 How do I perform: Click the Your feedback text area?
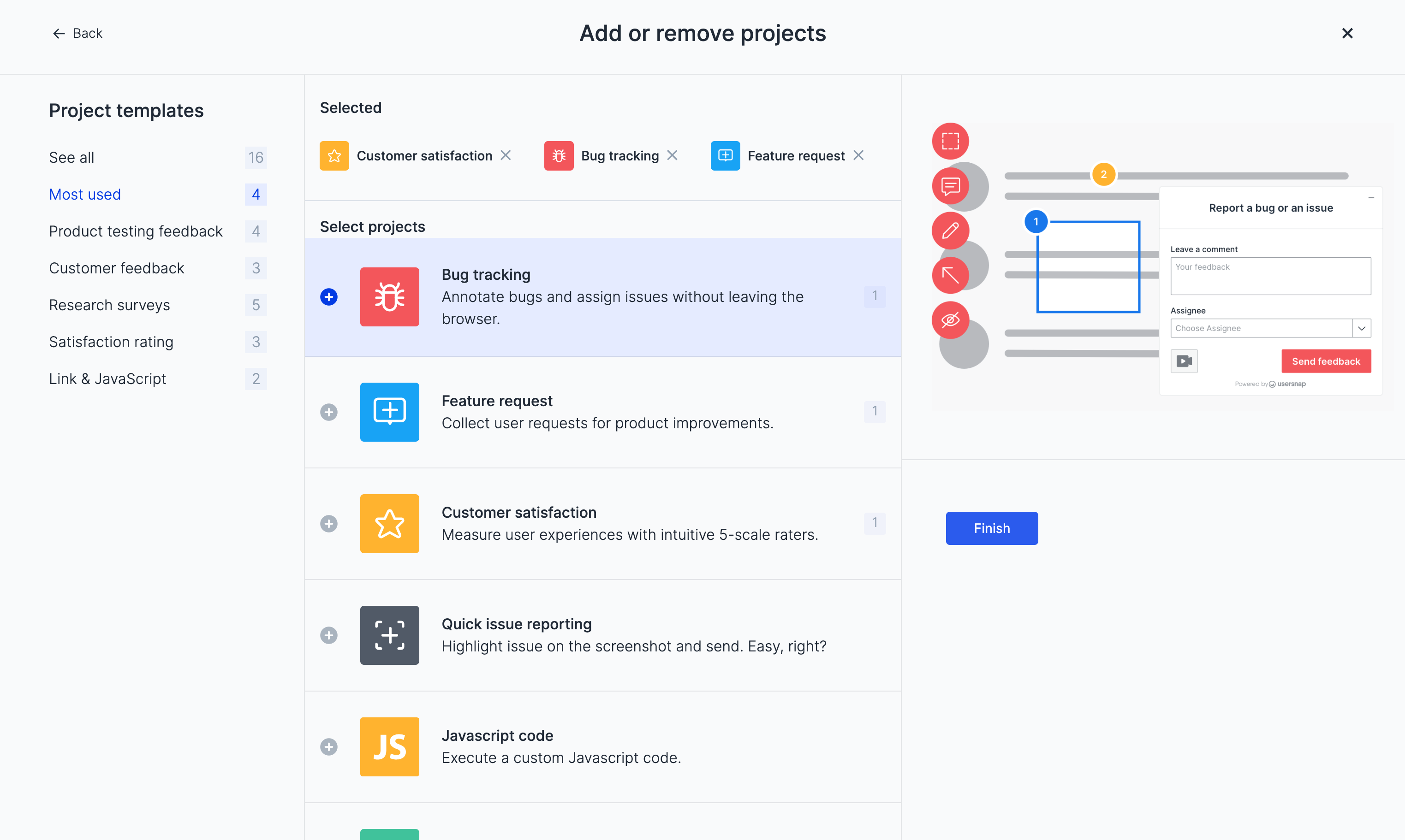[1270, 276]
